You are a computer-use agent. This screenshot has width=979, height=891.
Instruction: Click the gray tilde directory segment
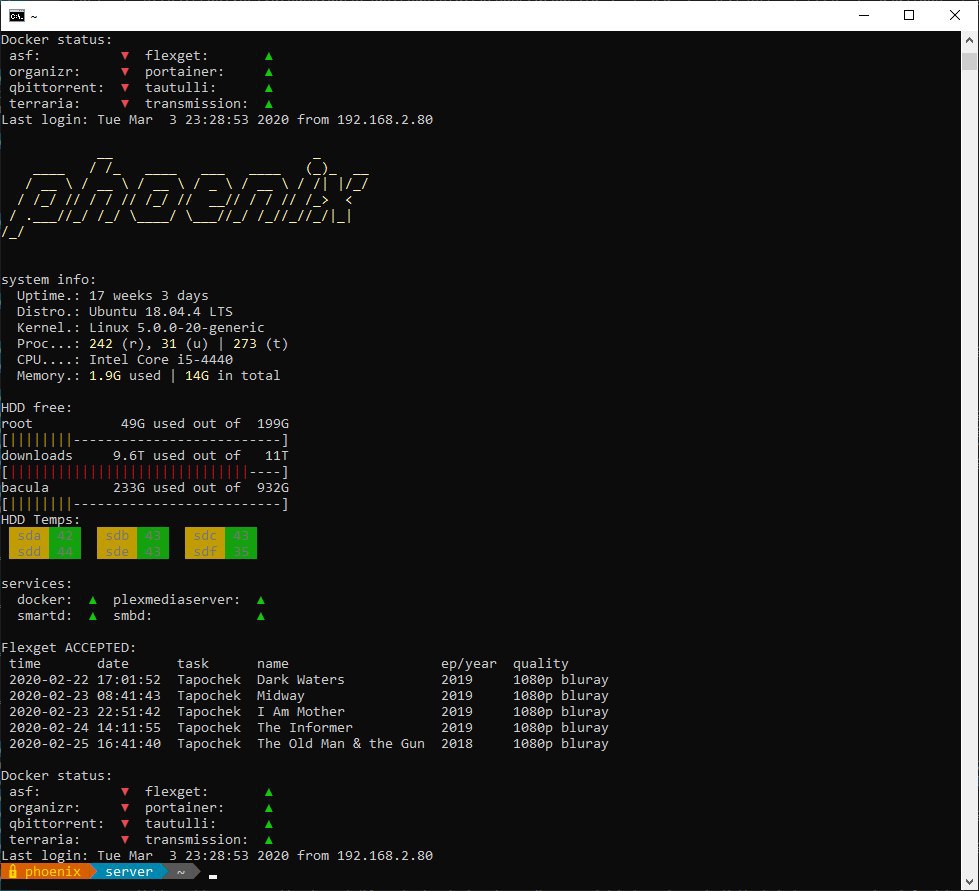click(x=181, y=872)
